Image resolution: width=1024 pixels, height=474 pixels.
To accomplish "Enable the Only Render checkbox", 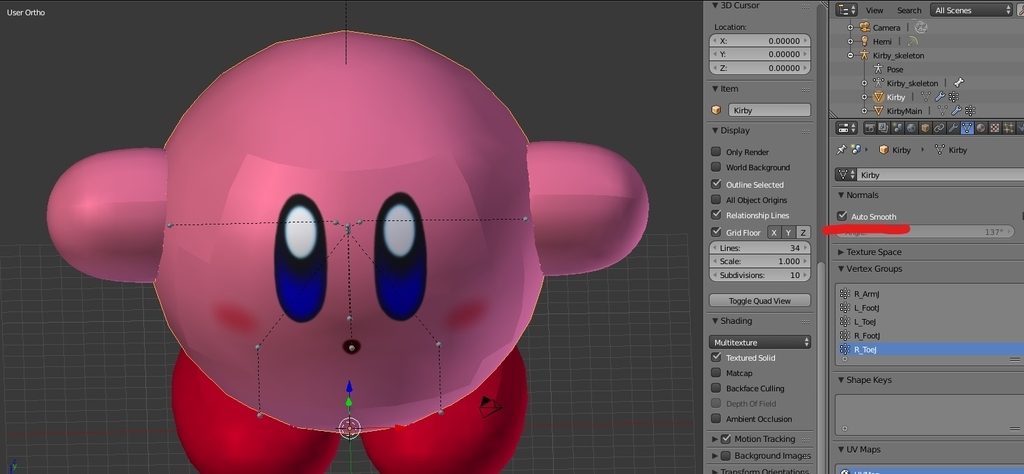I will pos(716,151).
